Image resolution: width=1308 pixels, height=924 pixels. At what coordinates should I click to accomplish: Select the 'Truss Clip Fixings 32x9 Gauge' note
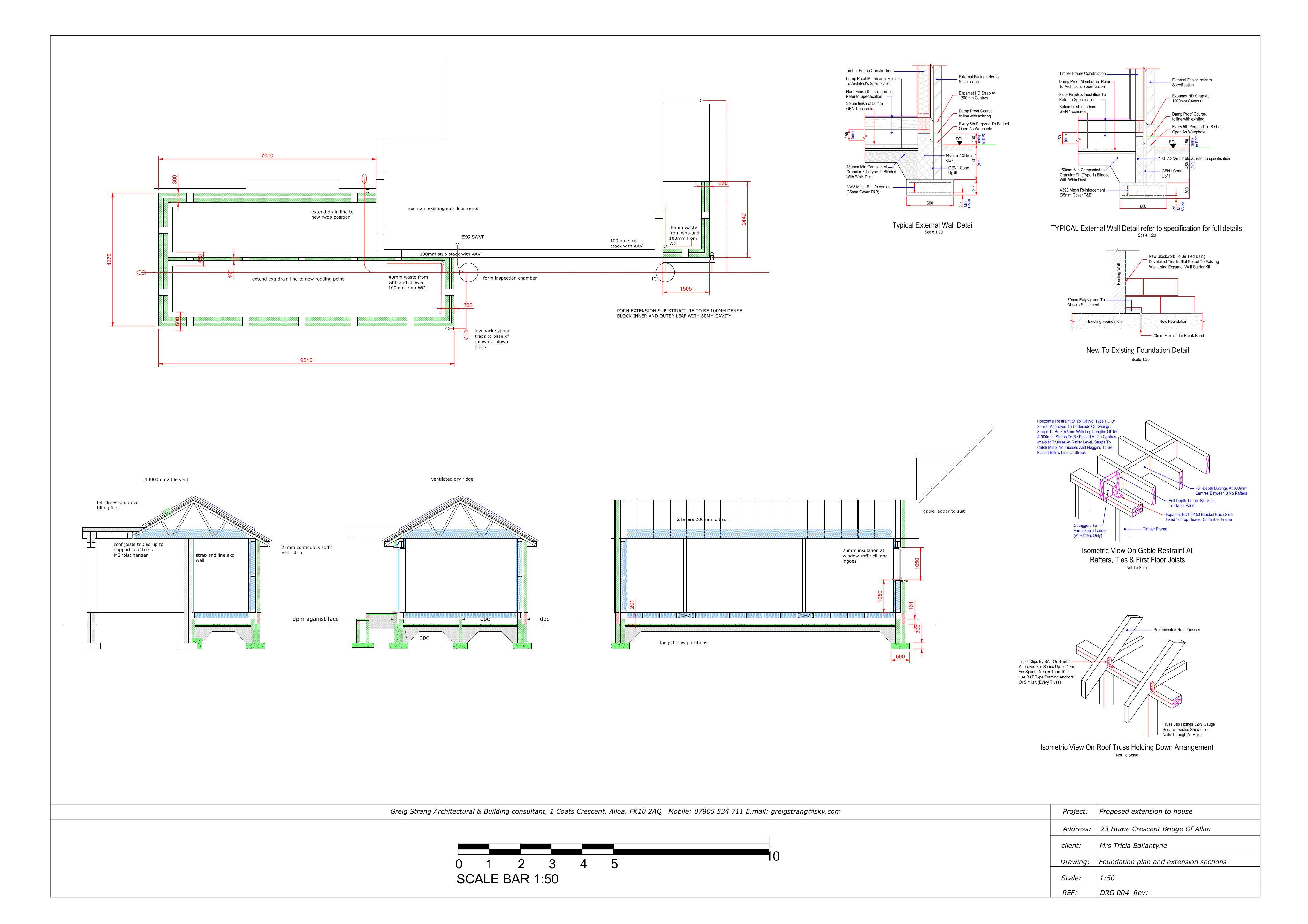1189,730
